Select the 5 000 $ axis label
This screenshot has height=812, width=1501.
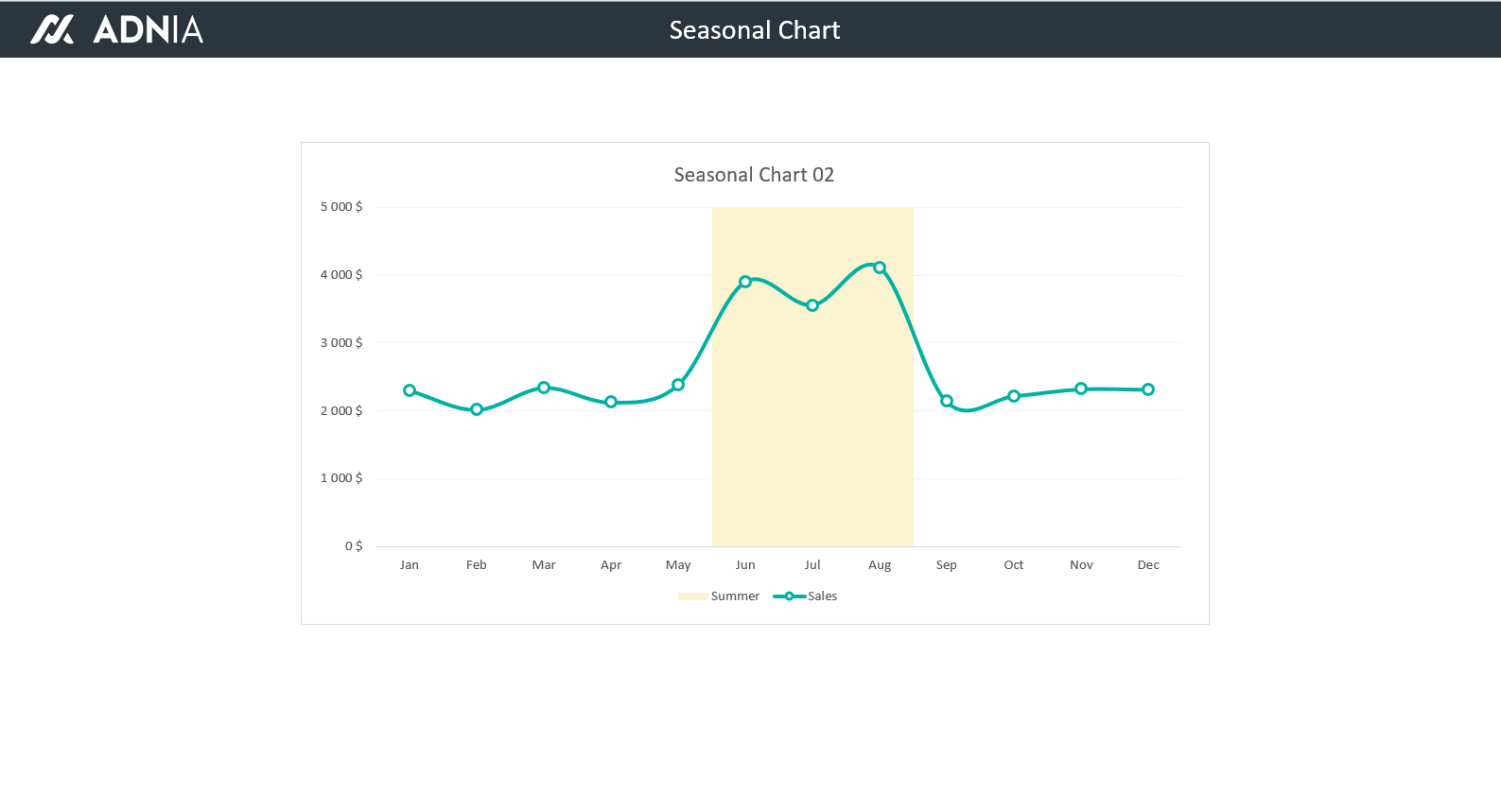pyautogui.click(x=341, y=207)
